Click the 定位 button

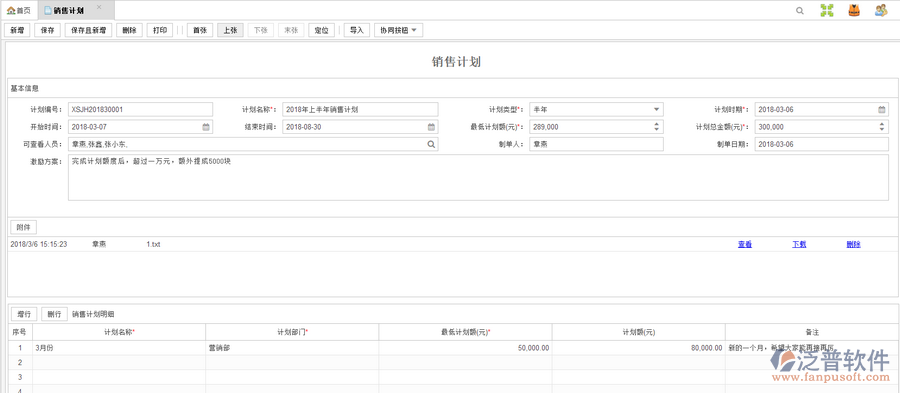321,30
